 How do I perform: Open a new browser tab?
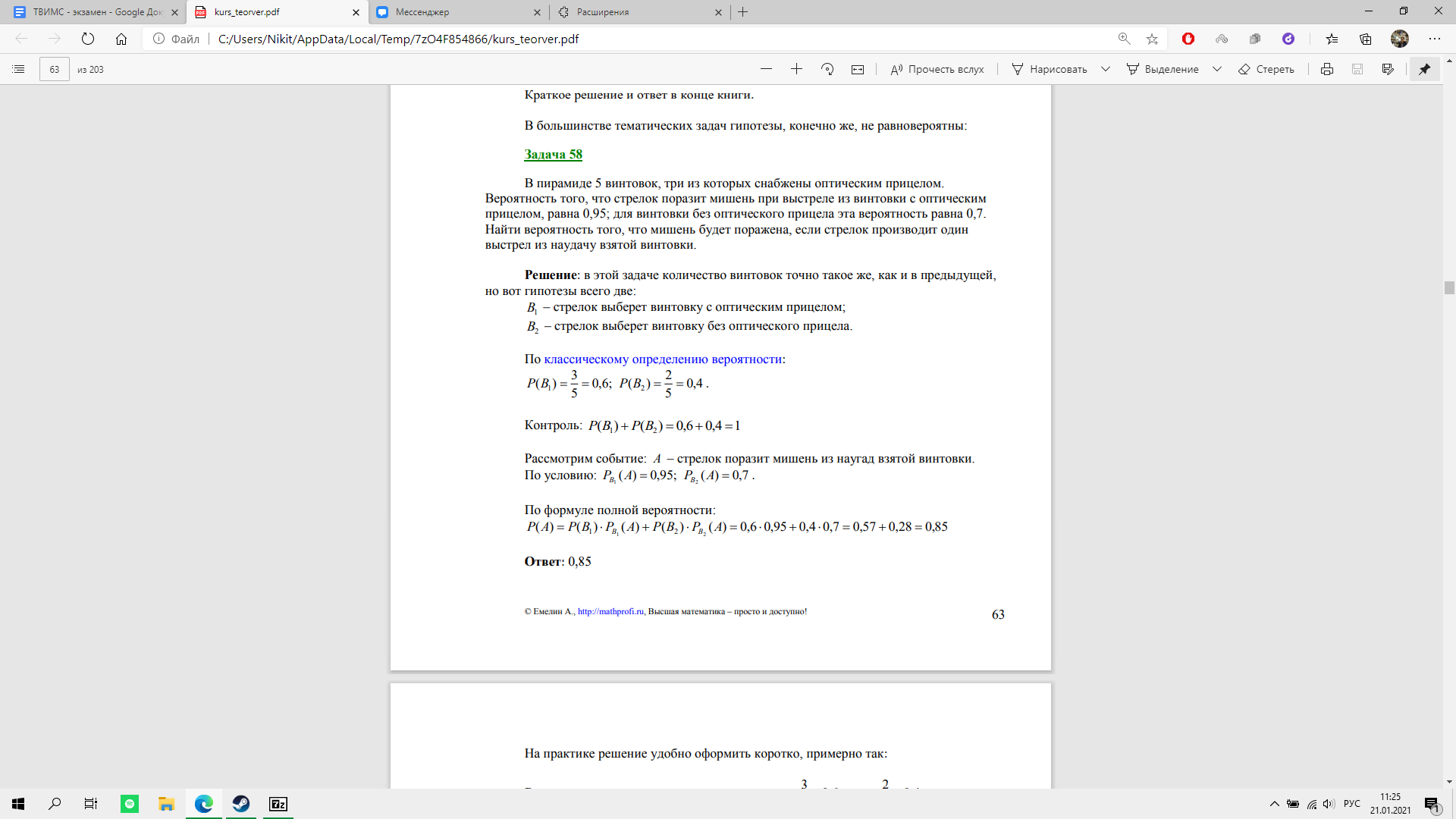(x=743, y=12)
